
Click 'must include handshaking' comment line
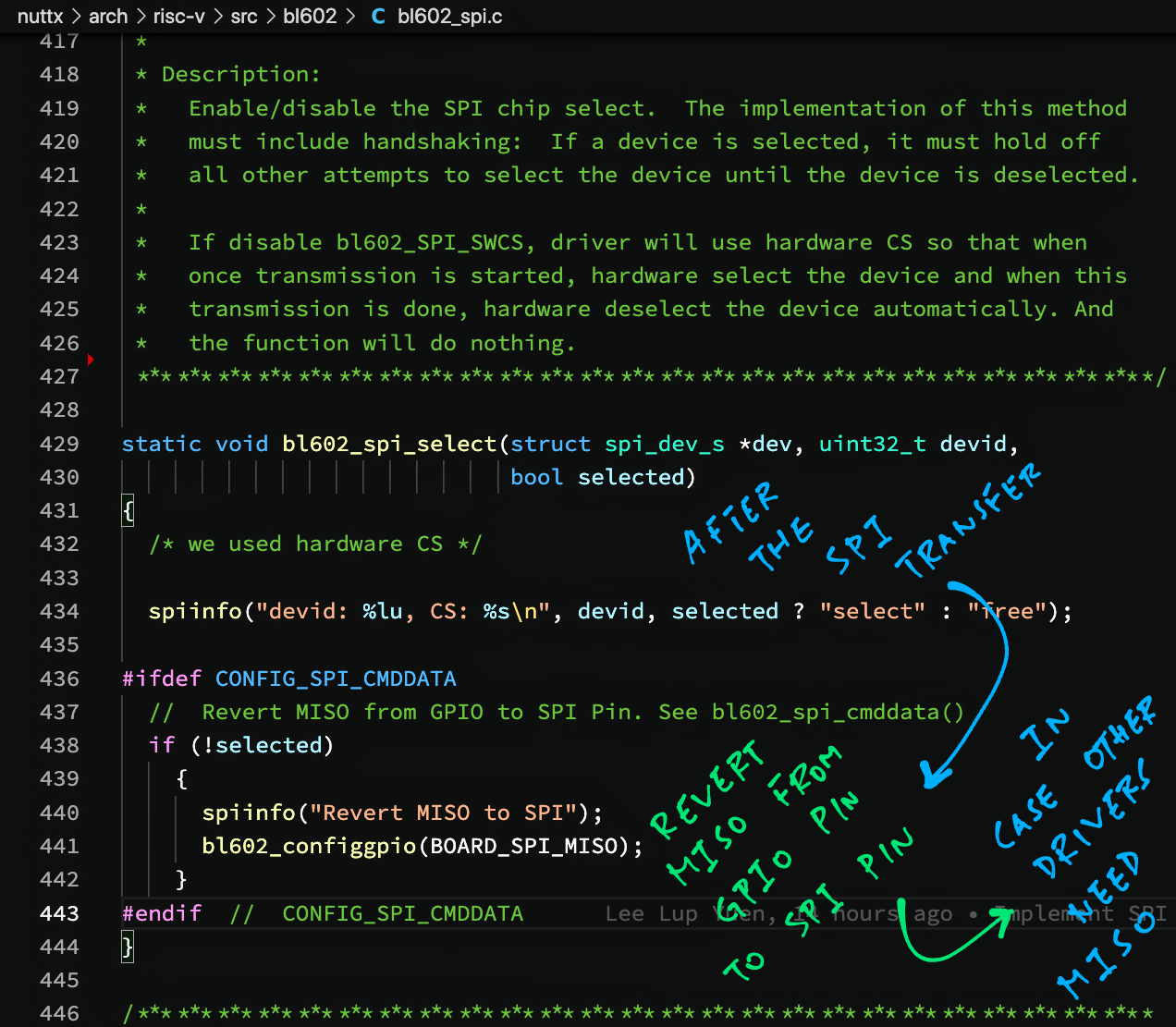644,141
